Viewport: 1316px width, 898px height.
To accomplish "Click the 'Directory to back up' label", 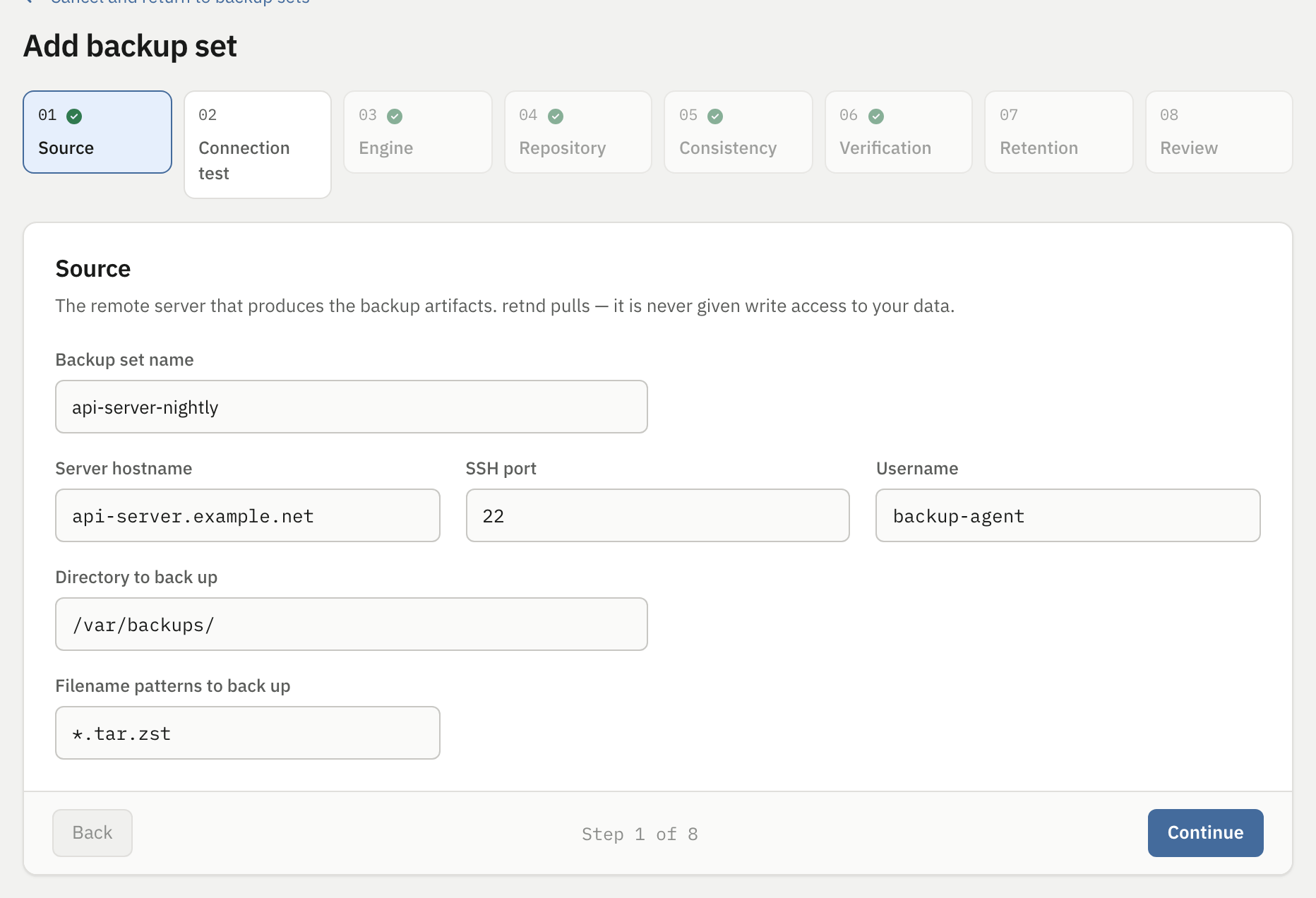I will (x=136, y=577).
